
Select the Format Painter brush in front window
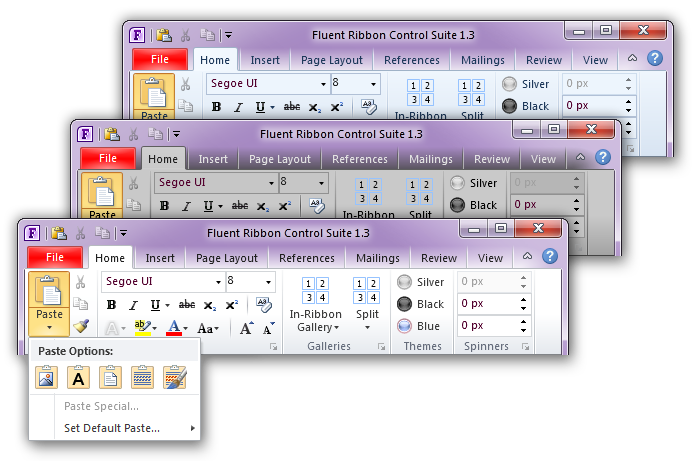(81, 326)
